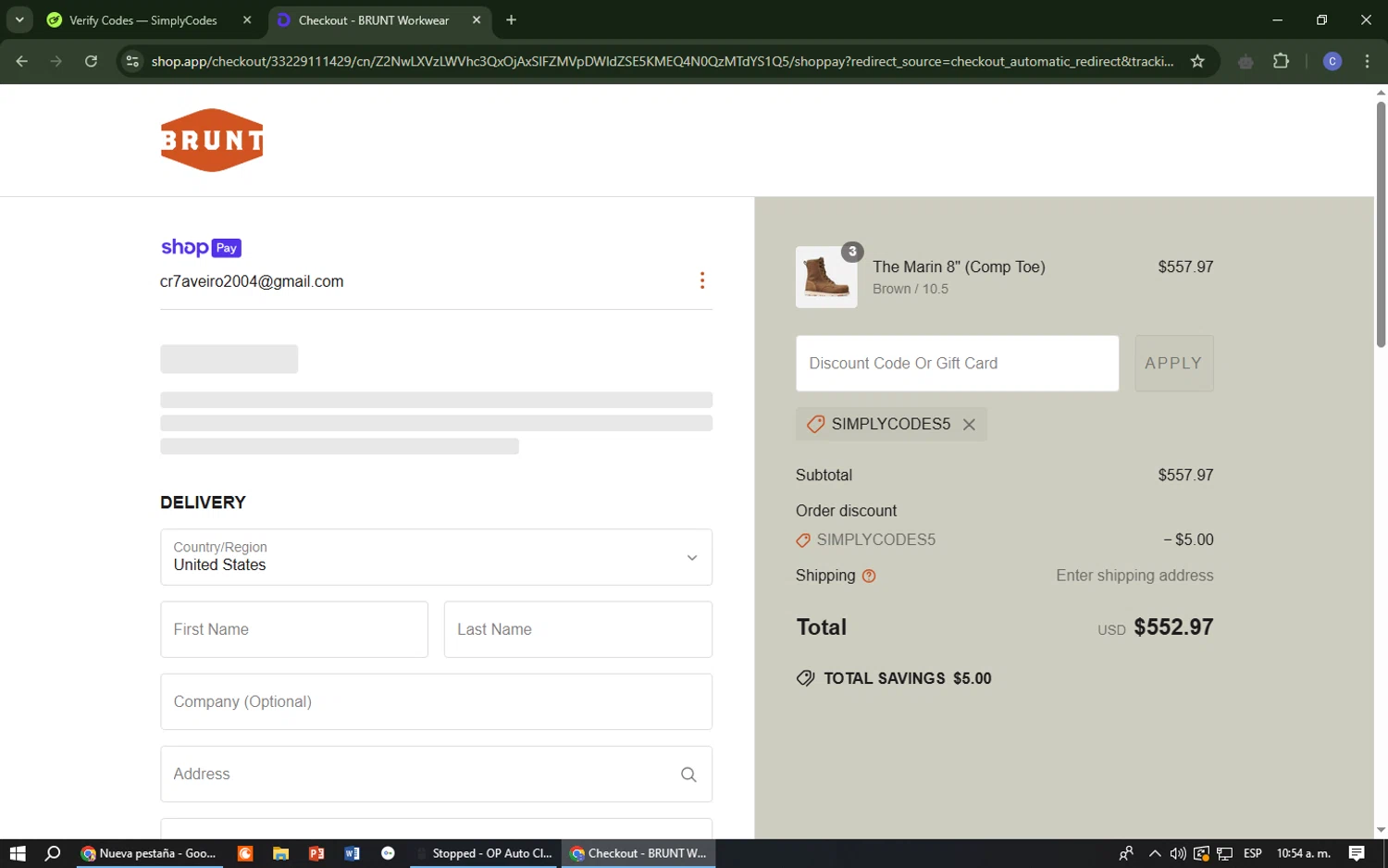This screenshot has height=868, width=1388.
Task: Open the Chrome profile avatar
Action: click(x=1332, y=61)
